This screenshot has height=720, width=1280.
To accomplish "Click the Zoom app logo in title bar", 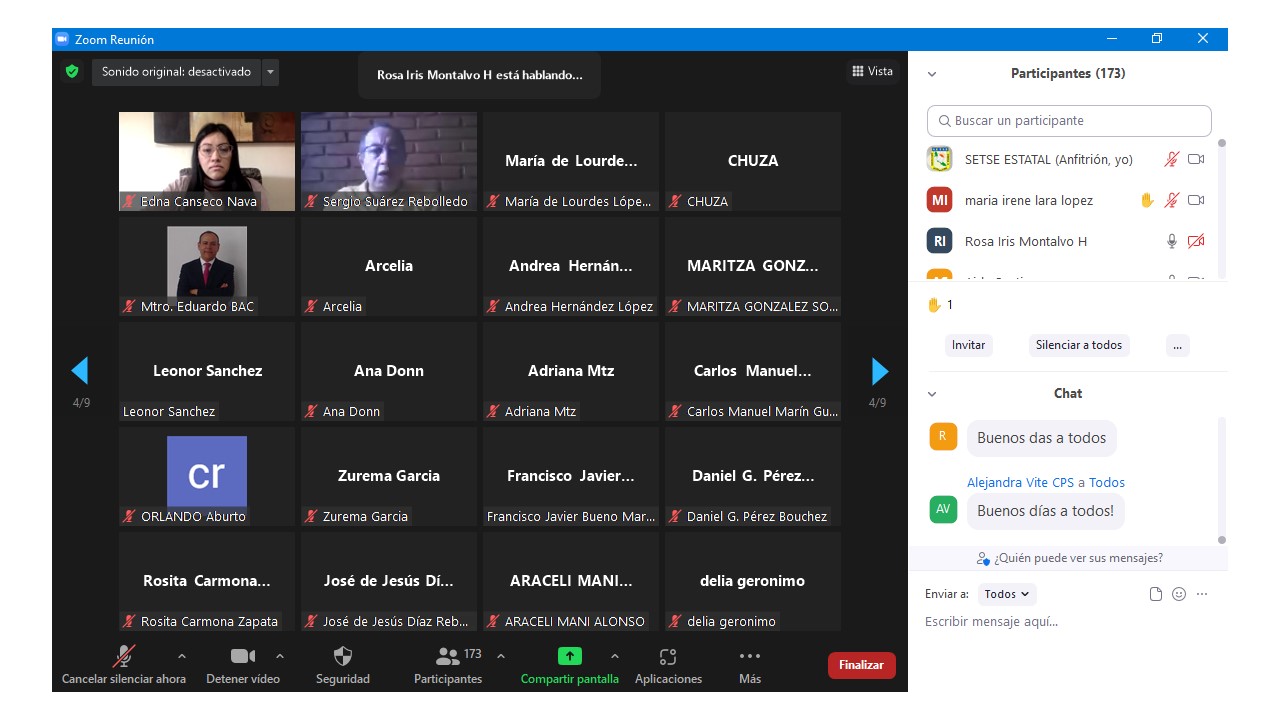I will tap(62, 39).
